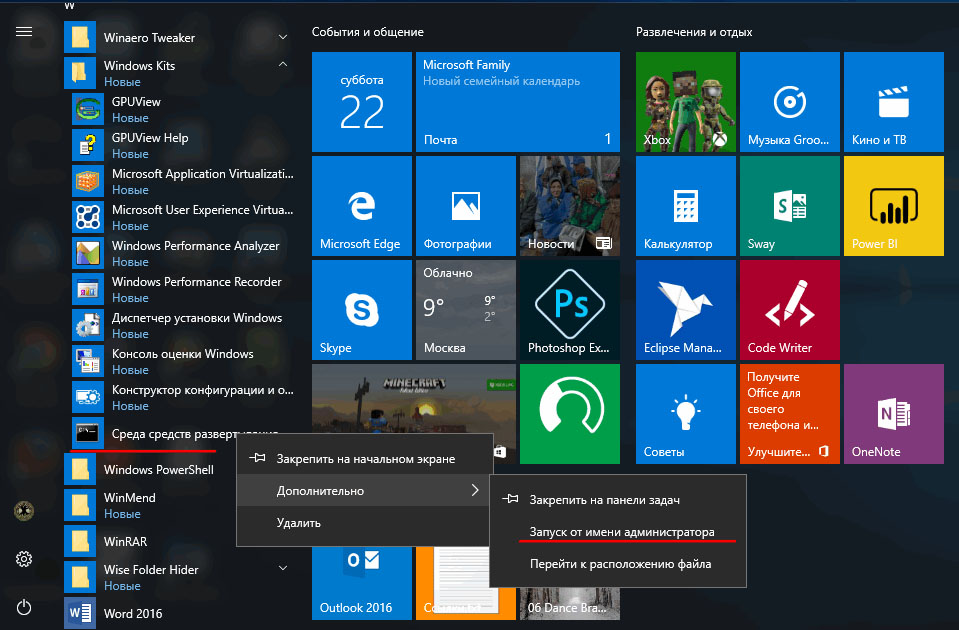Viewport: 959px width, 630px height.
Task: Click the Развлечения и отдых group header
Action: 694,32
